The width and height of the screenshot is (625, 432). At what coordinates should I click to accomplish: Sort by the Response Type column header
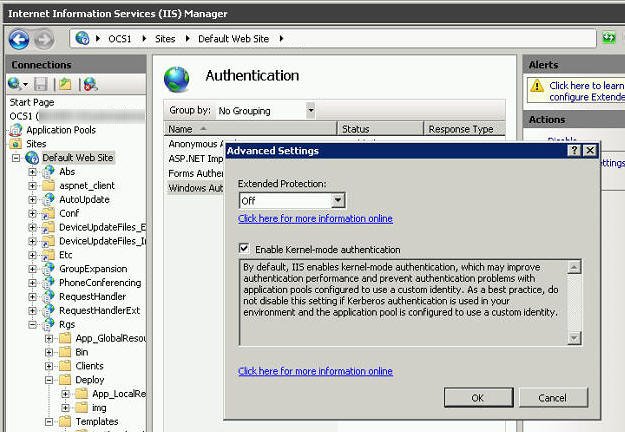(x=464, y=129)
